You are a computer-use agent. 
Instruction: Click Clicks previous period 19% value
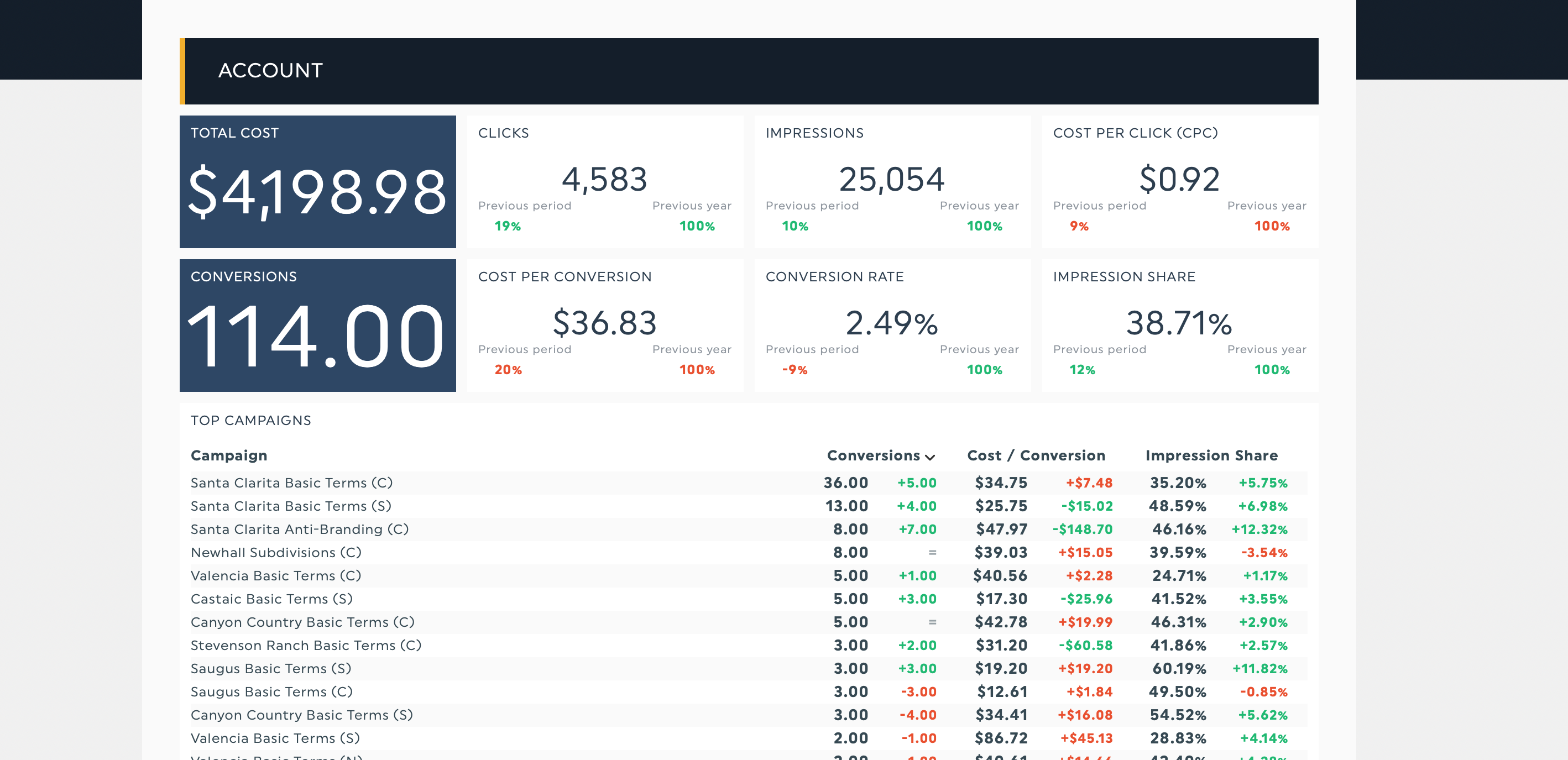click(508, 227)
